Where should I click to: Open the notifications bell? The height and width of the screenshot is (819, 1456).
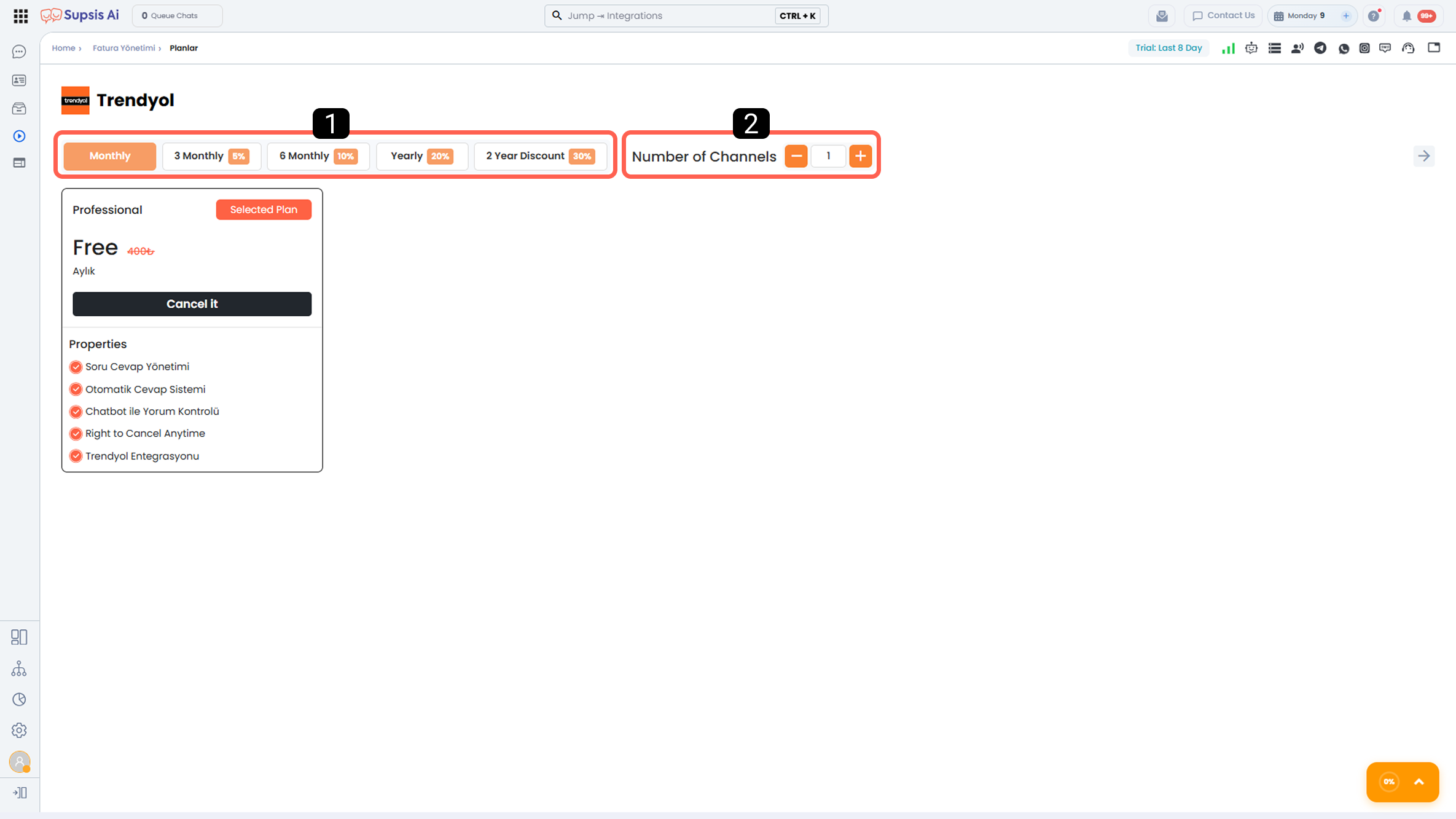1407,16
